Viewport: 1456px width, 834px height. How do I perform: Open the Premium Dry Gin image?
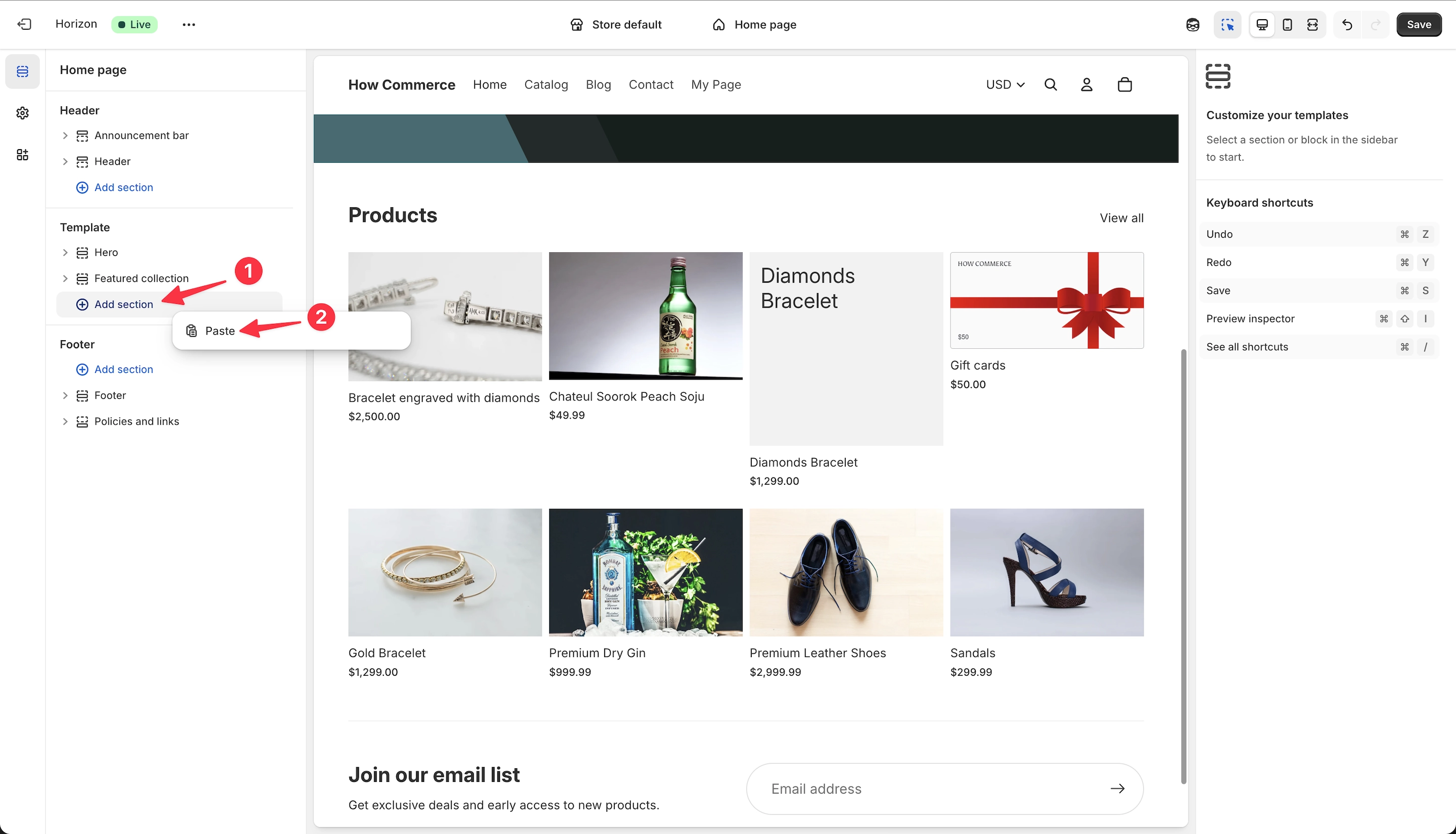tap(646, 572)
